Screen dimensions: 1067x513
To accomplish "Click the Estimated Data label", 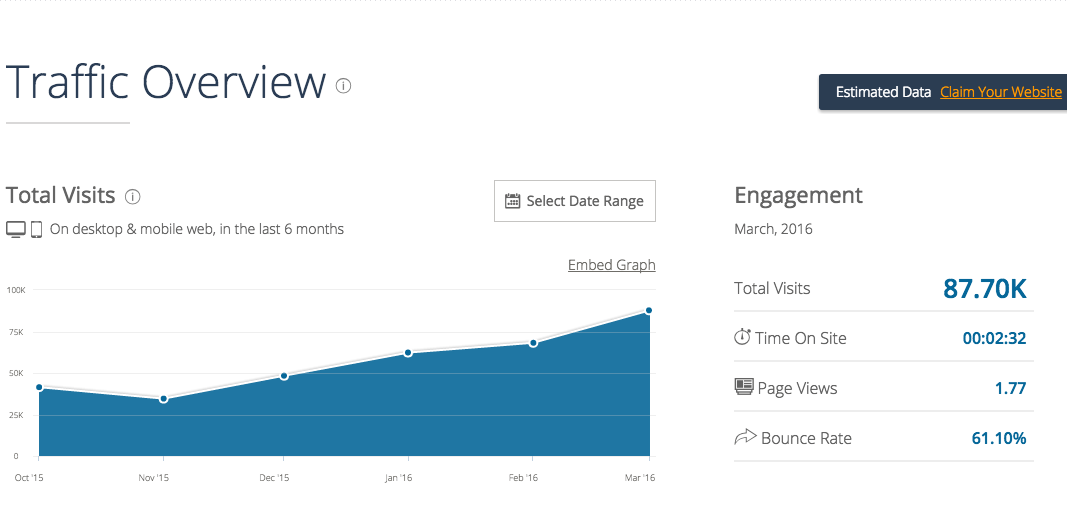I will tap(883, 92).
